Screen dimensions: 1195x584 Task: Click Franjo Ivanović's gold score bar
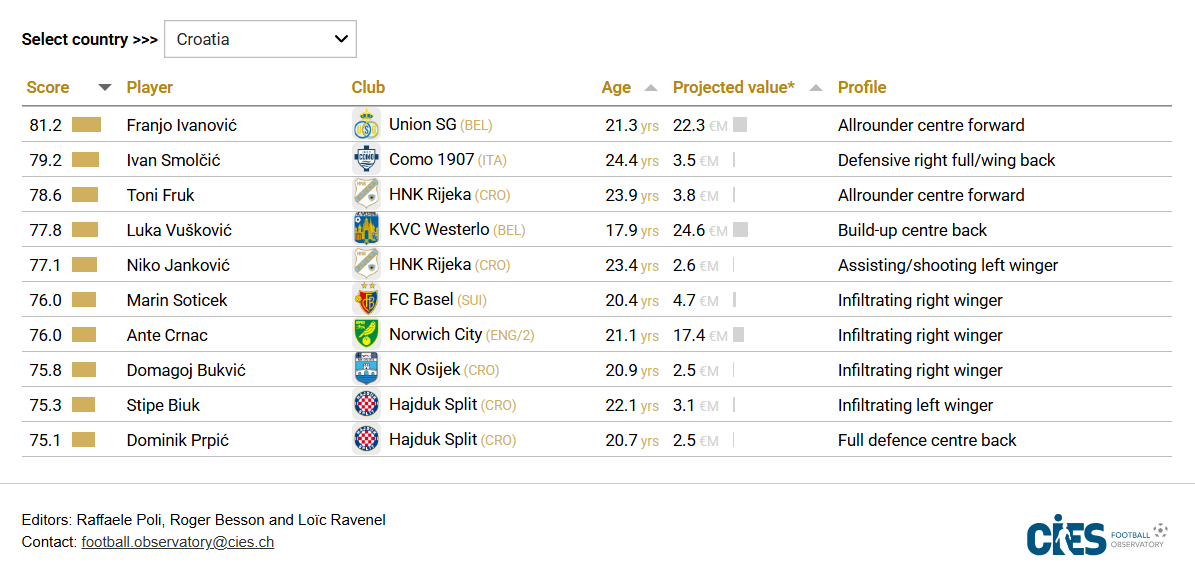(x=87, y=125)
